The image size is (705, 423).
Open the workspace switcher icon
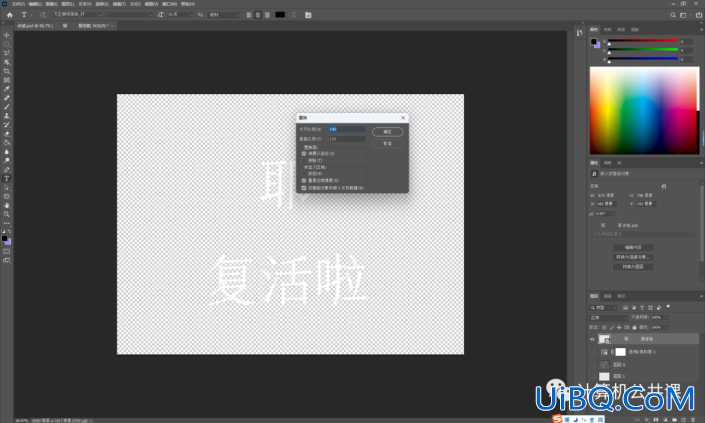(683, 15)
